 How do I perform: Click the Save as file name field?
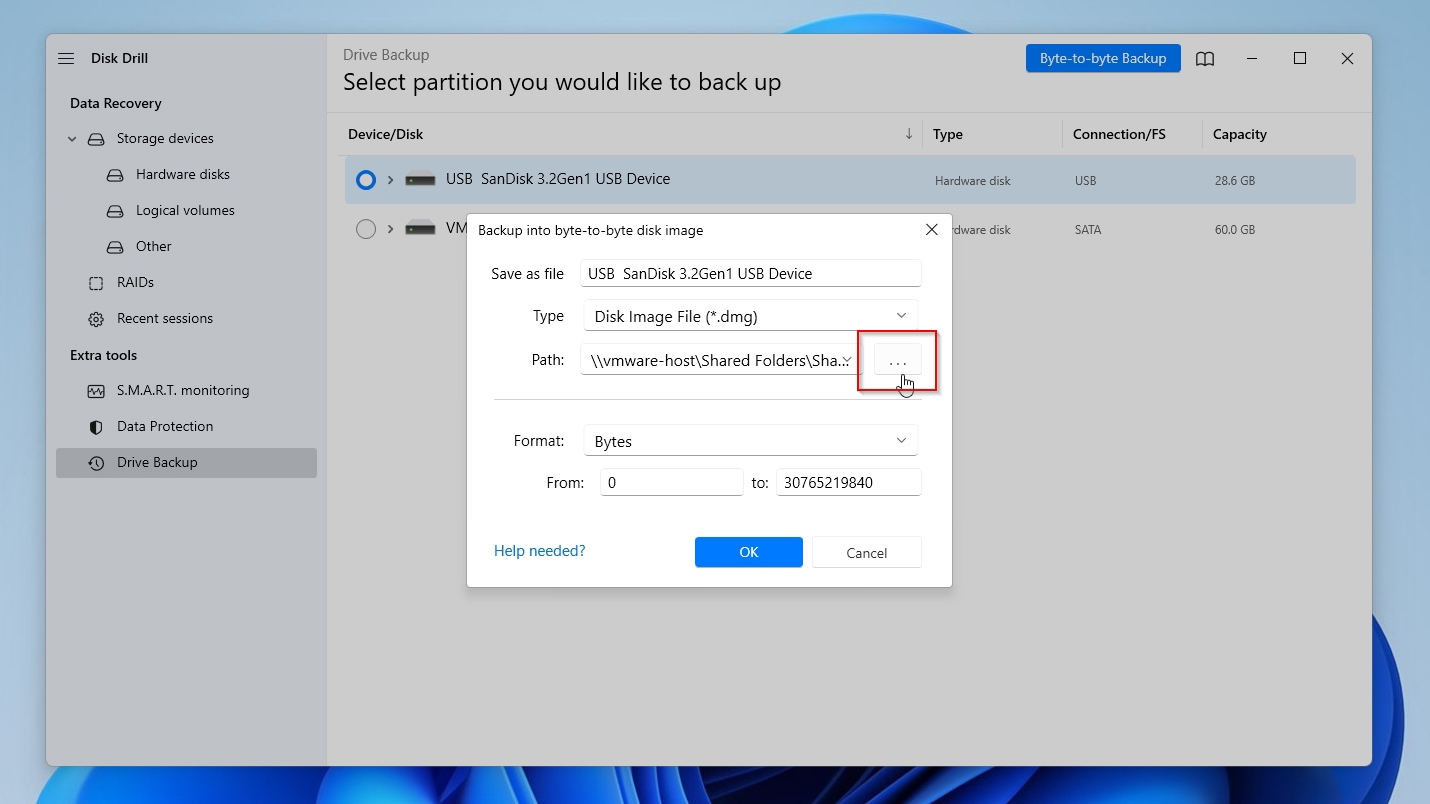(x=750, y=273)
